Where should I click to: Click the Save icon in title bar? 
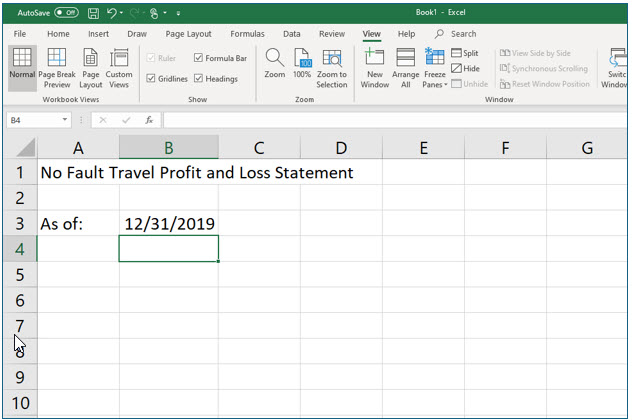93,13
